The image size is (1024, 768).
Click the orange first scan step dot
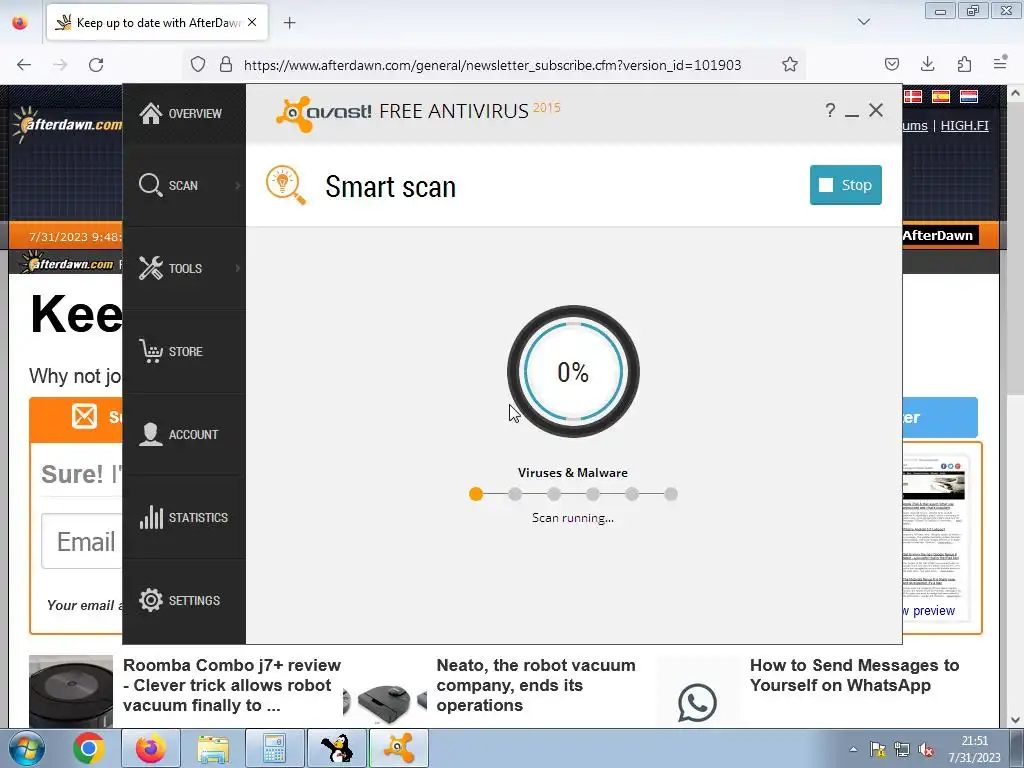coord(476,494)
